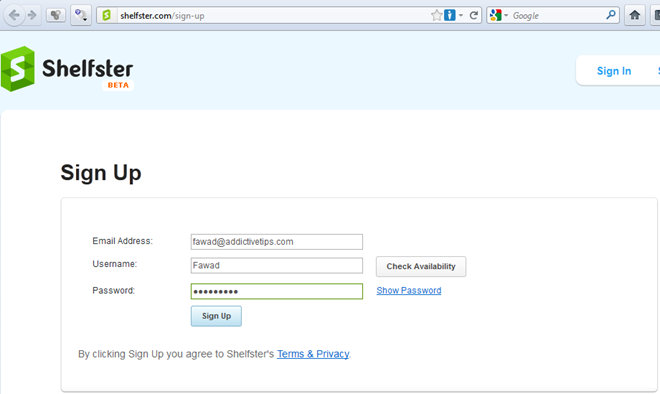
Task: Go to browser home page icon
Action: pos(635,16)
